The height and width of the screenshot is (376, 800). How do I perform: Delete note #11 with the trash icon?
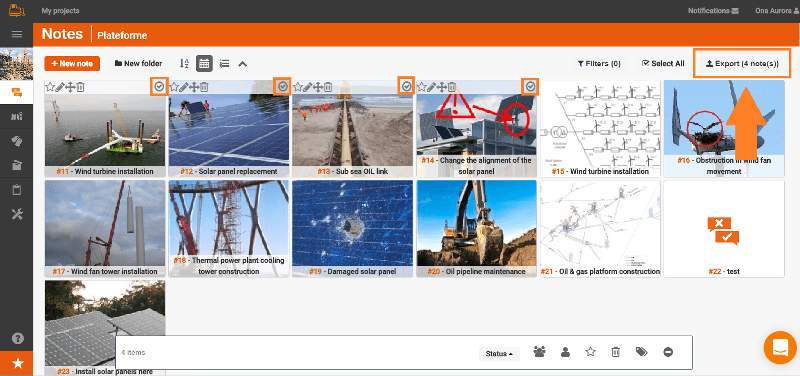pyautogui.click(x=80, y=87)
